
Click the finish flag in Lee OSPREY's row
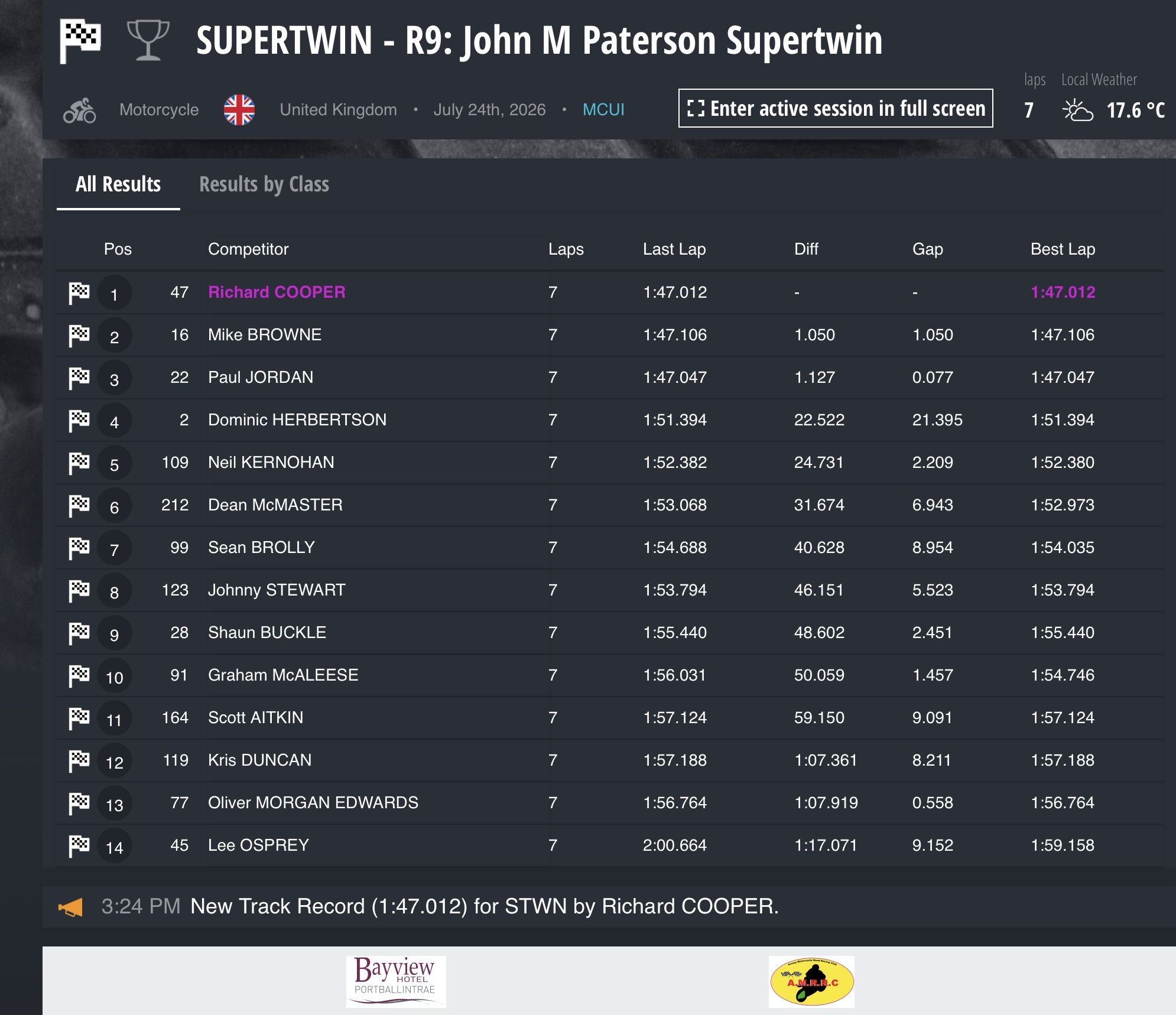(x=79, y=845)
